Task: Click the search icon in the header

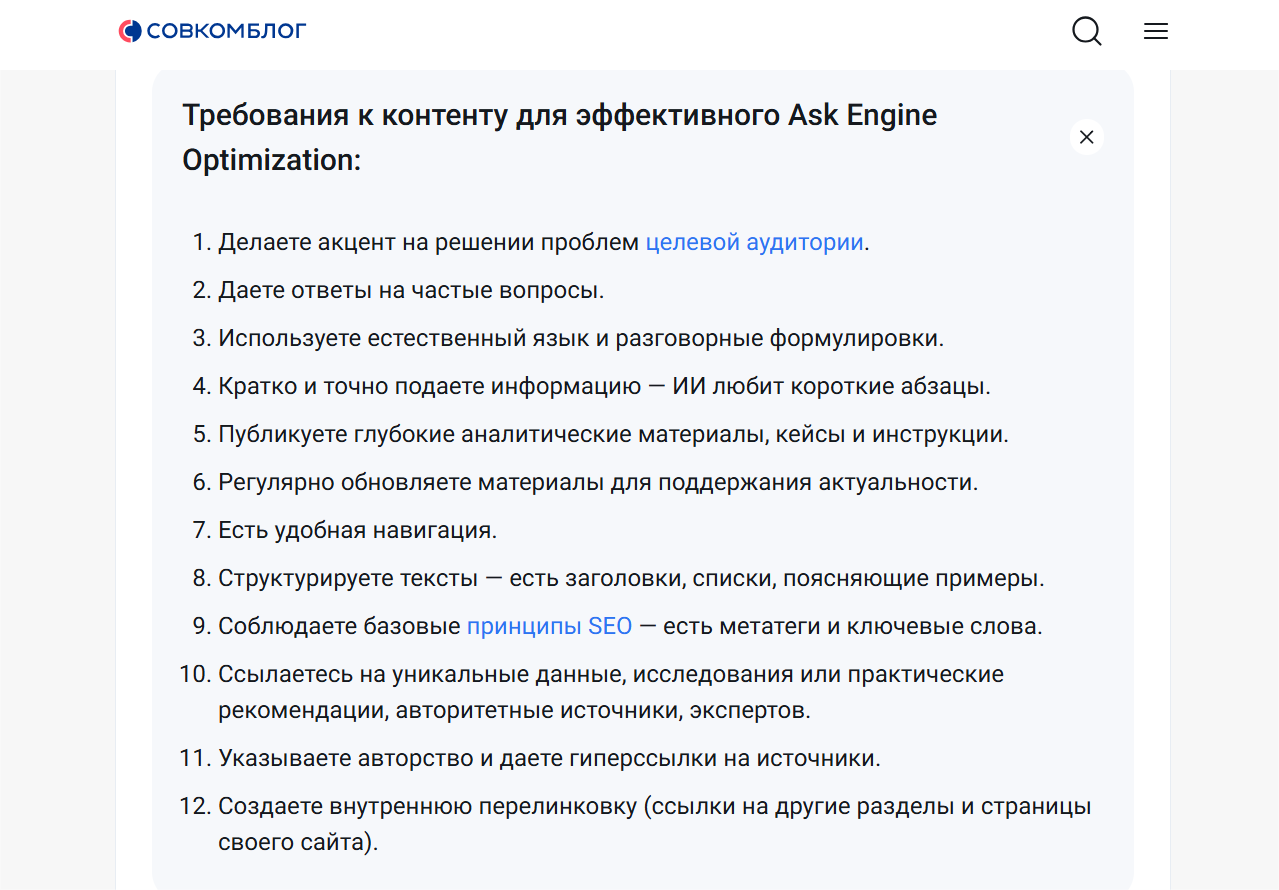Action: click(x=1086, y=31)
